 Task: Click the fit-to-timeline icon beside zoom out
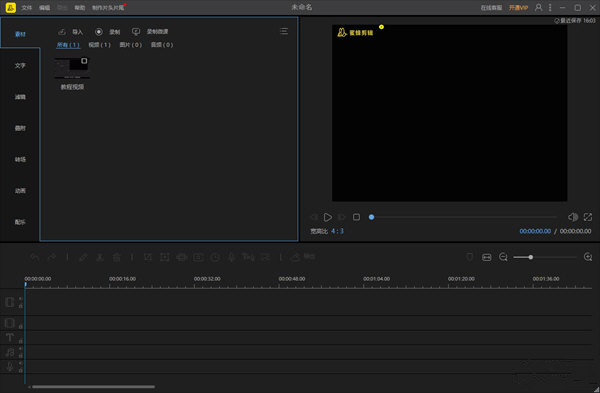click(x=487, y=257)
